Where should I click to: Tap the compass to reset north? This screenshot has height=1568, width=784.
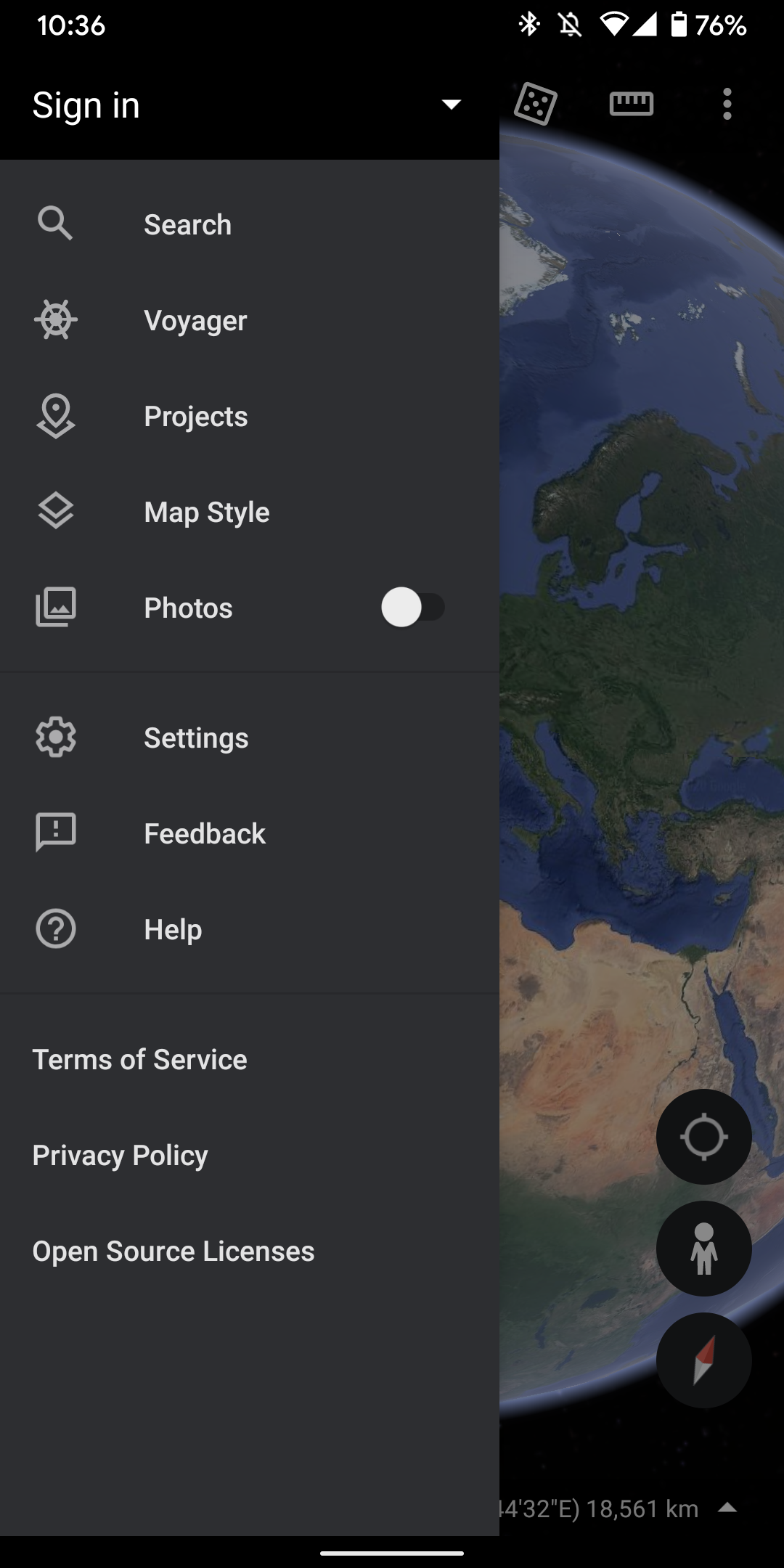(x=703, y=1360)
